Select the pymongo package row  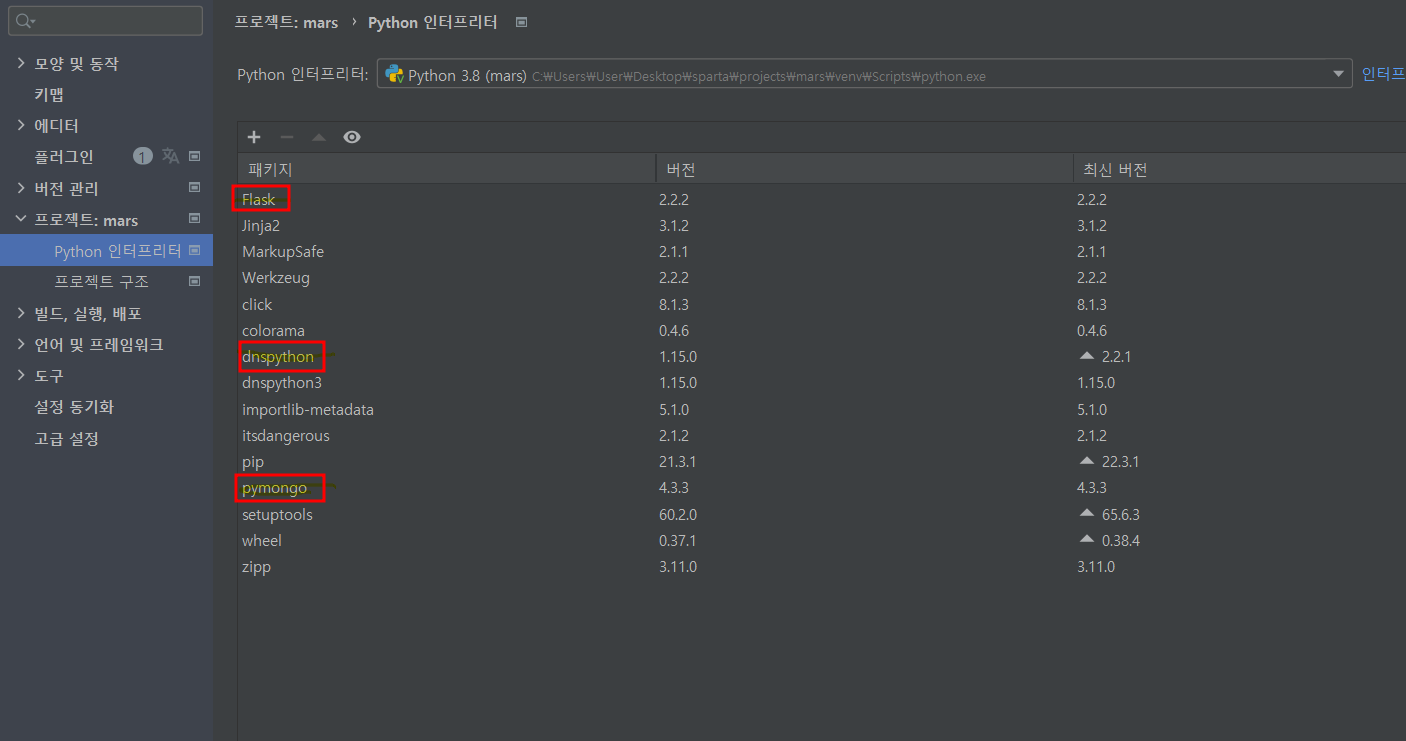pos(821,488)
